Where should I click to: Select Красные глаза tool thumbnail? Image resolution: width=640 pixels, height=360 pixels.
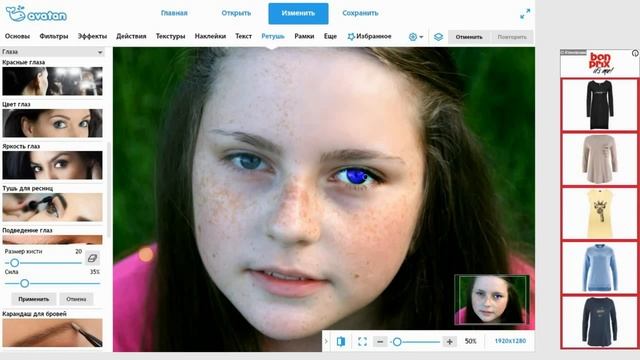(x=52, y=81)
